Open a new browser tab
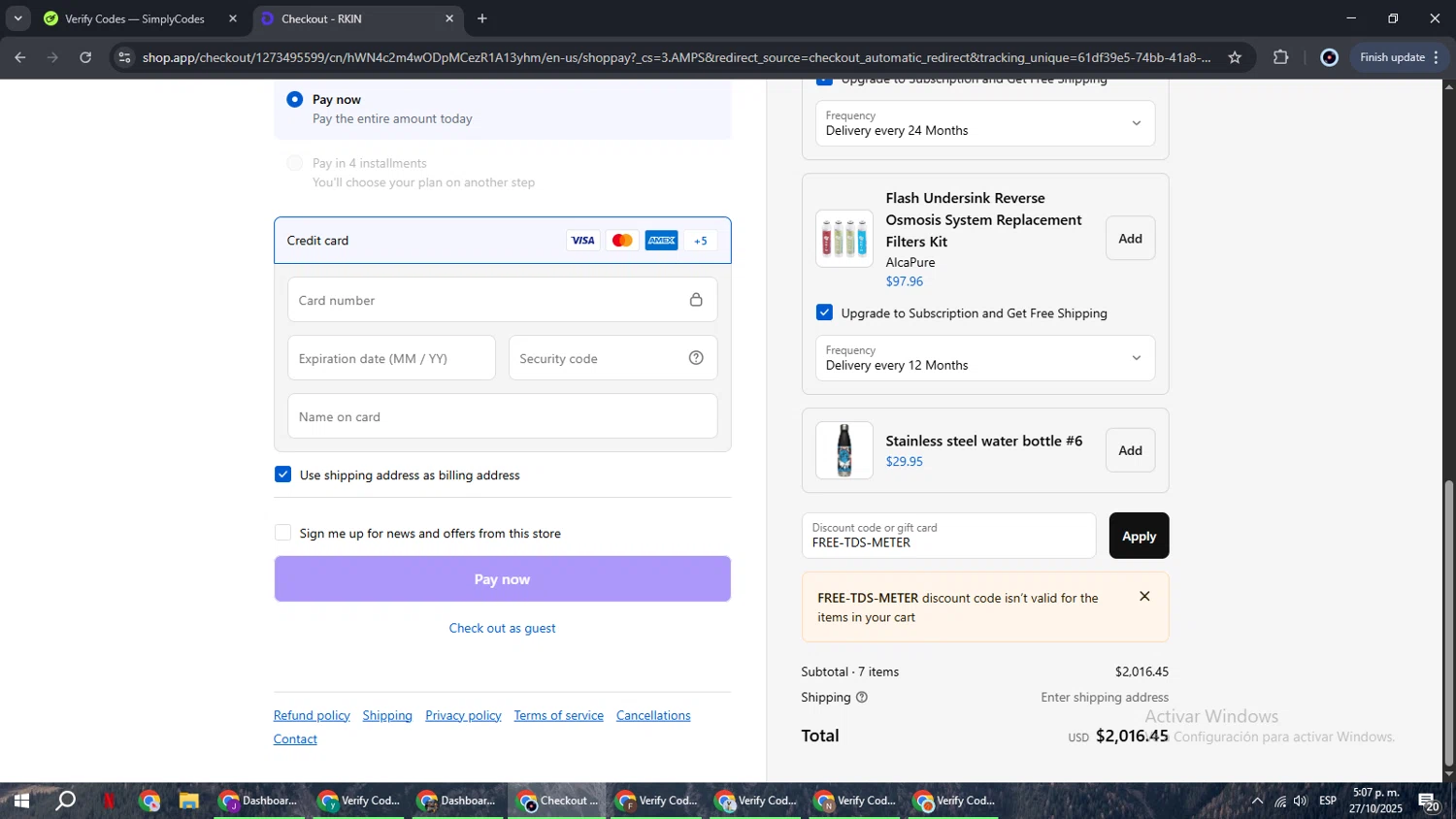The height and width of the screenshot is (819, 1456). click(x=482, y=18)
